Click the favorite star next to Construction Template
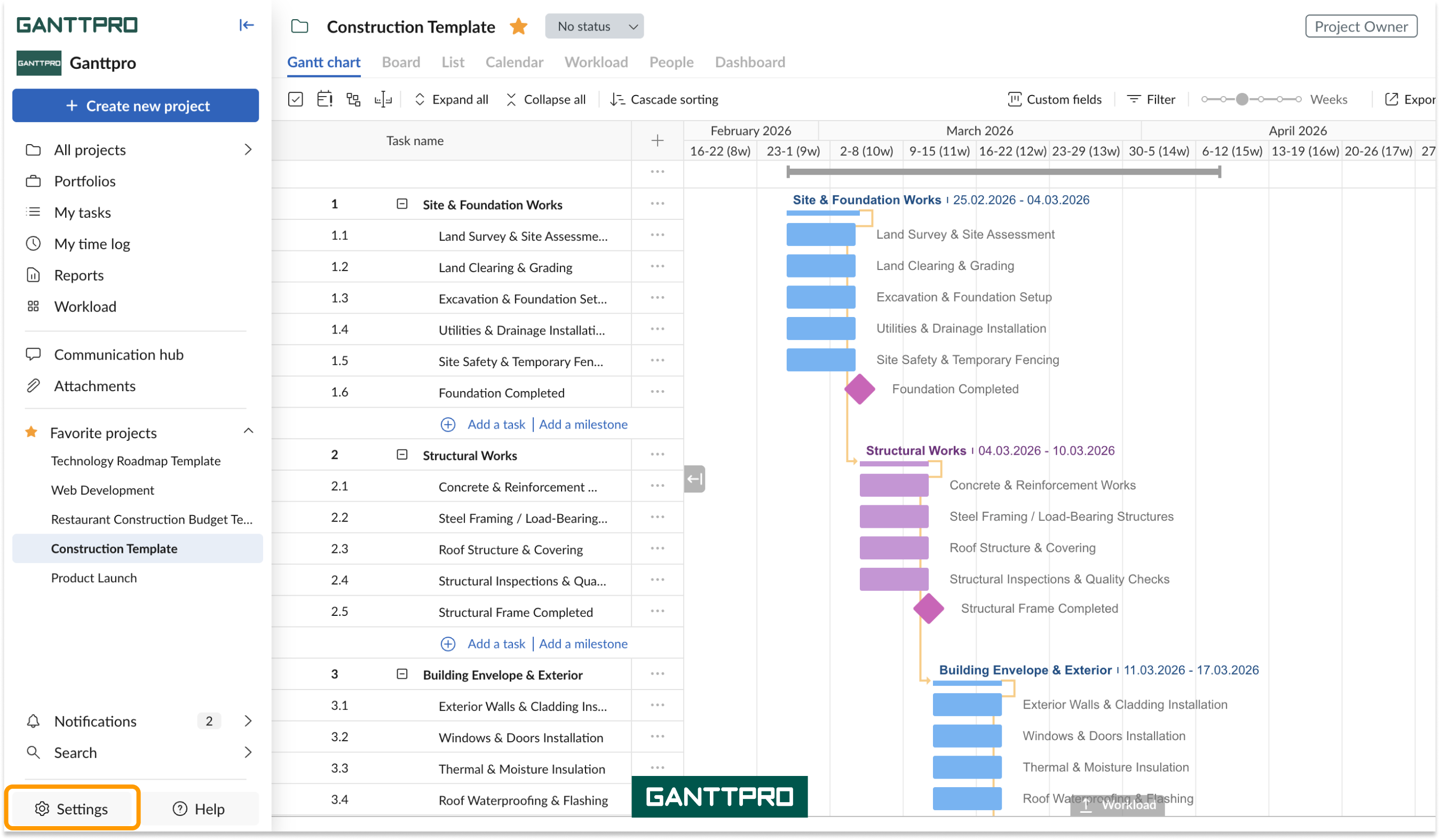The height and width of the screenshot is (840, 1440). (518, 26)
